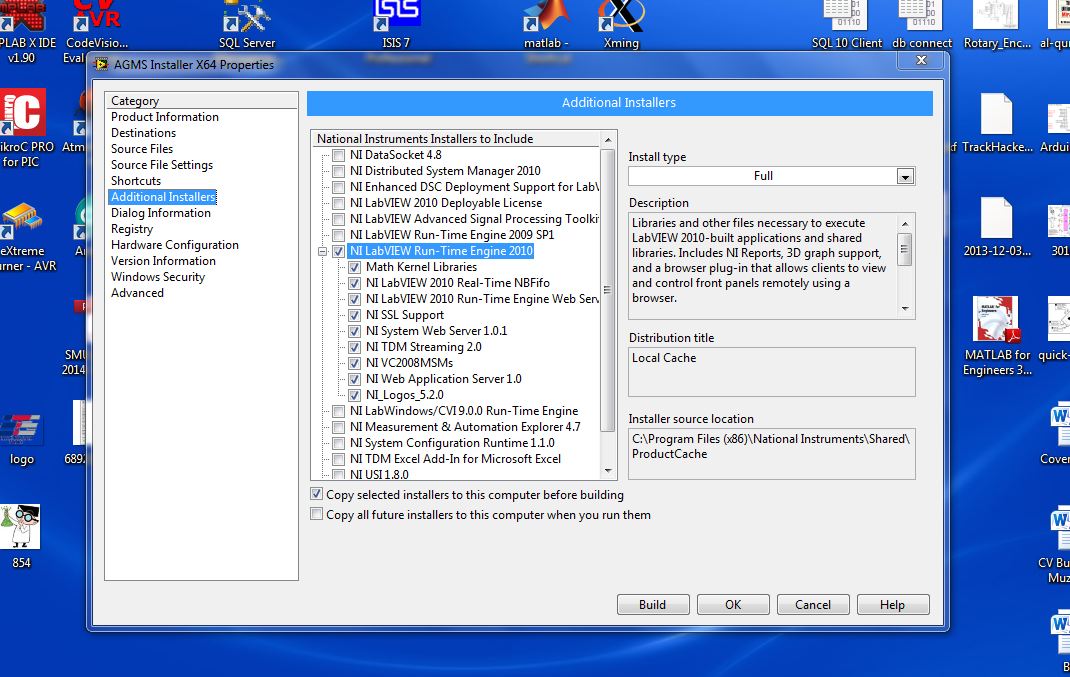Select NI System Configuration Runtime 1.1.0 row
Image resolution: width=1070 pixels, height=677 pixels.
coord(452,443)
